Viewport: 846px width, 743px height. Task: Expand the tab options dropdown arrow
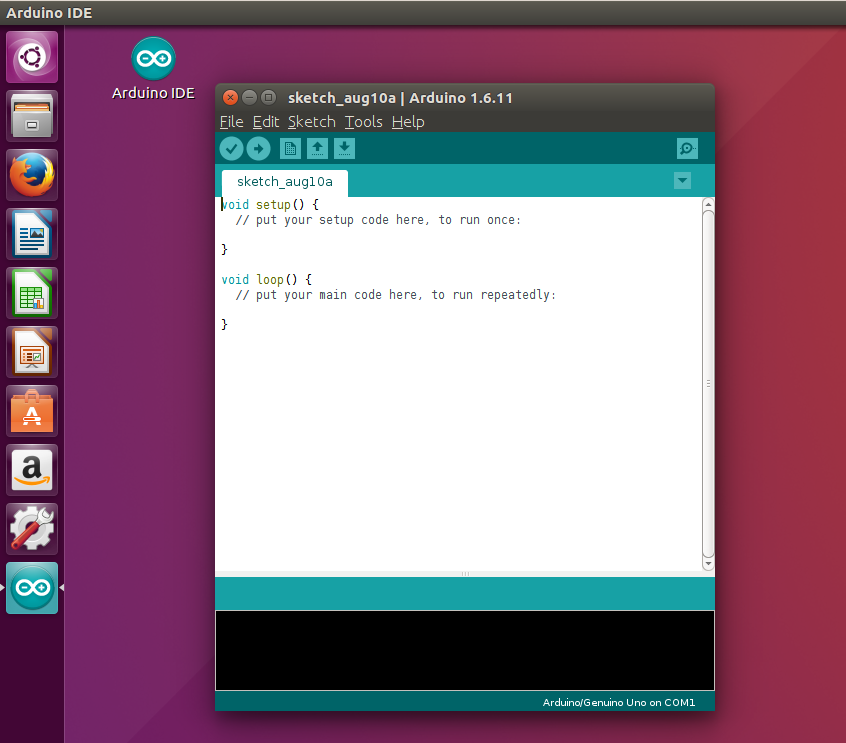(x=683, y=181)
